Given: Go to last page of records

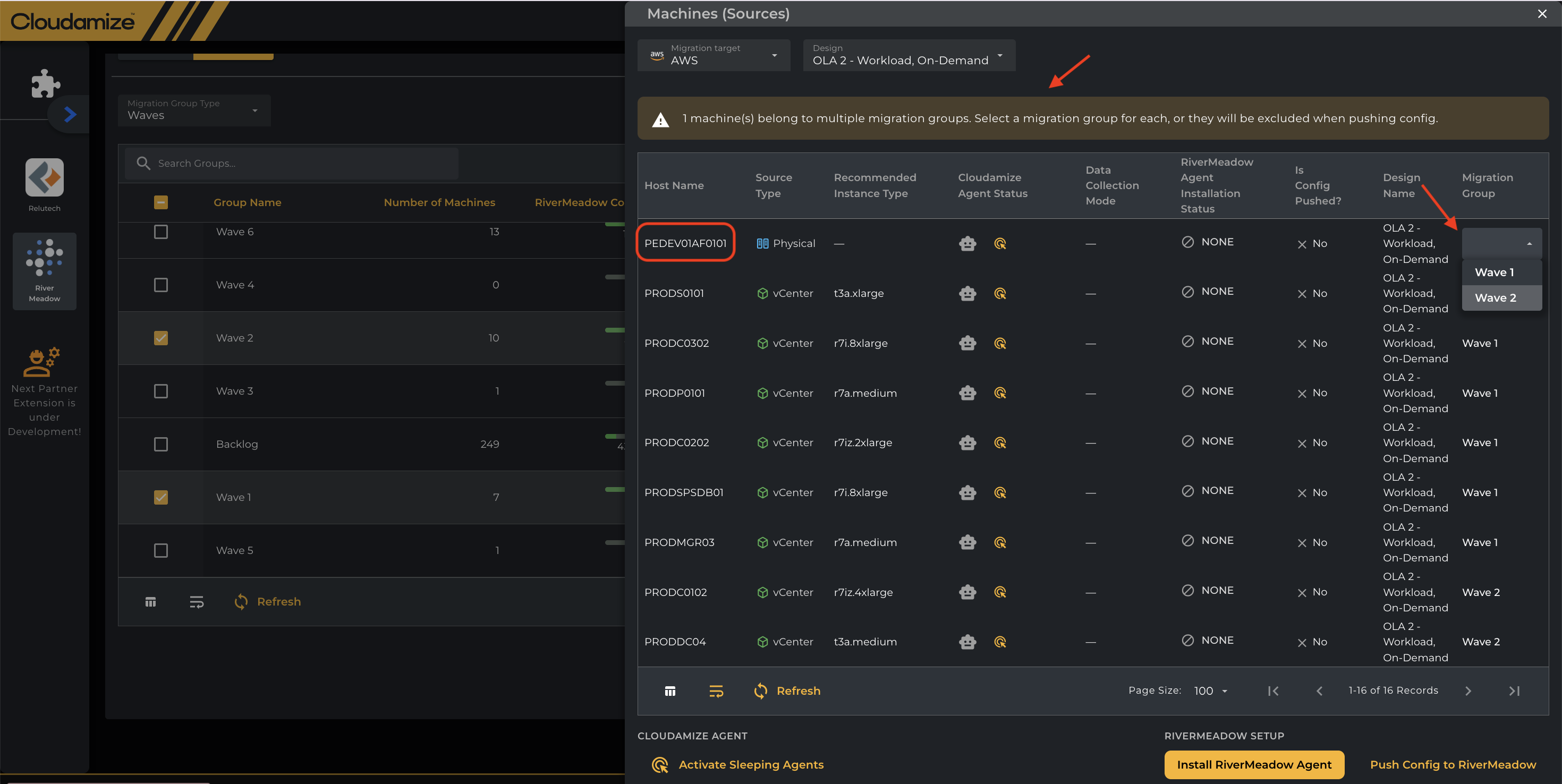Looking at the screenshot, I should [1514, 691].
